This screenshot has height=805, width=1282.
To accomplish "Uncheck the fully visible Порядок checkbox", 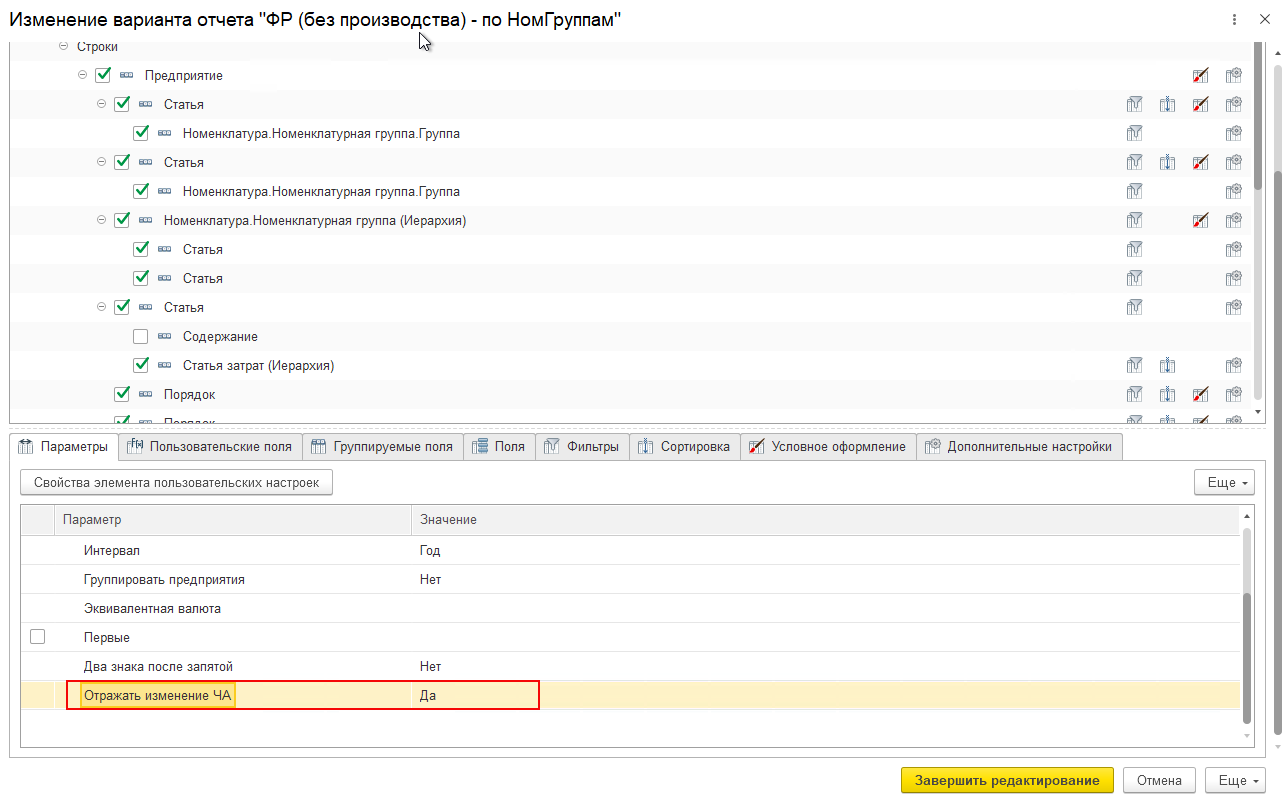I will pyautogui.click(x=122, y=394).
